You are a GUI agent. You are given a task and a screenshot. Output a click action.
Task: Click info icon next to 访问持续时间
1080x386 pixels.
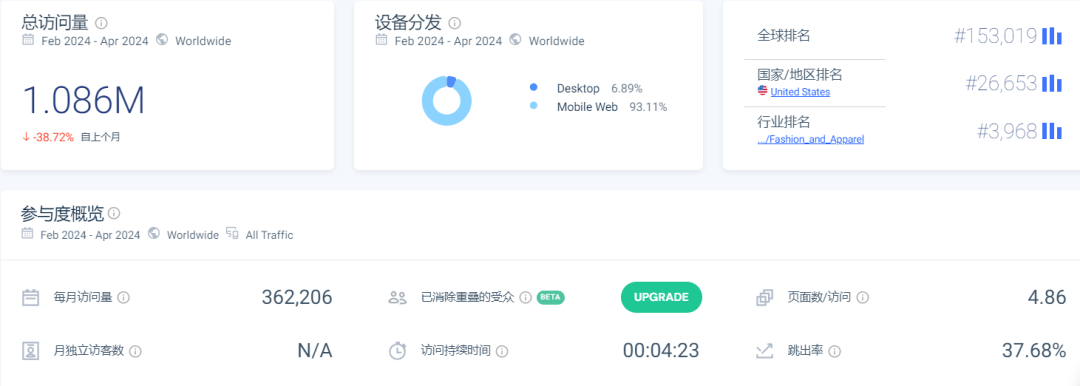(502, 351)
